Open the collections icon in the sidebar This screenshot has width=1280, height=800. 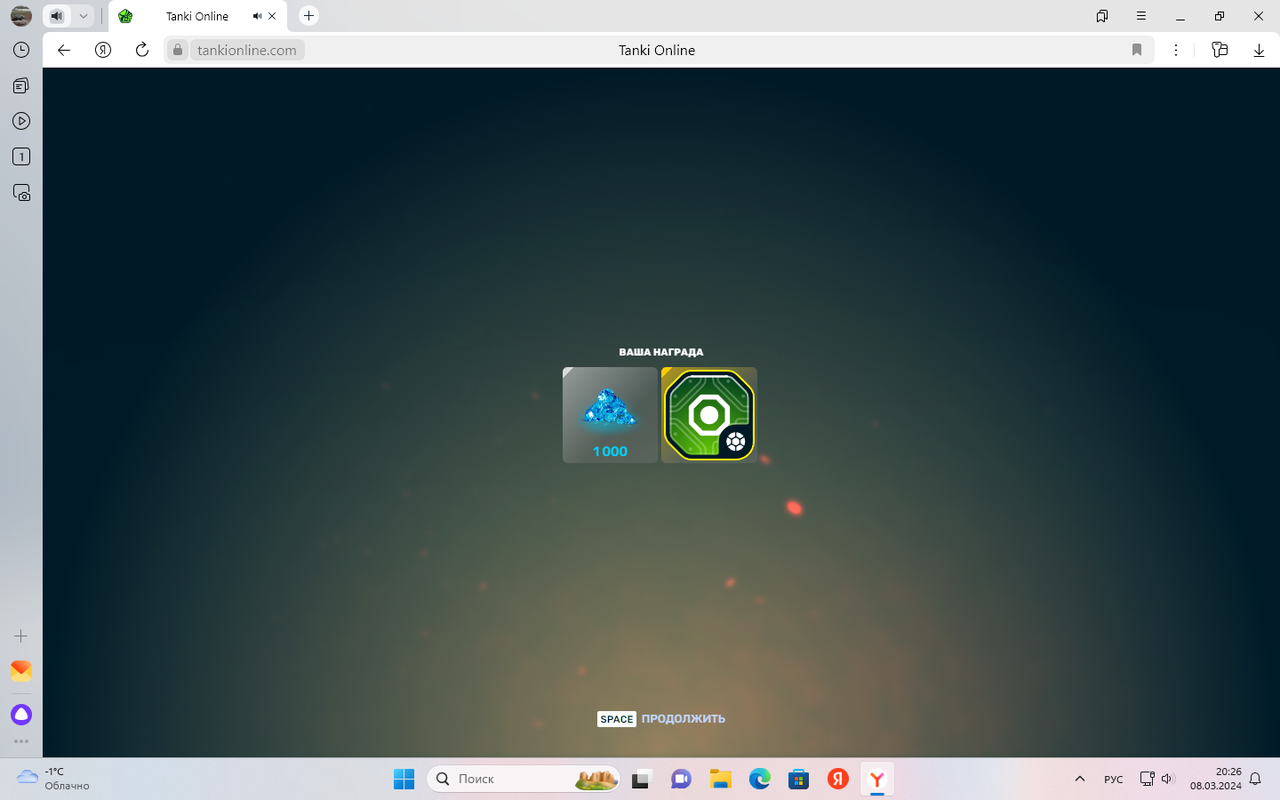[21, 86]
